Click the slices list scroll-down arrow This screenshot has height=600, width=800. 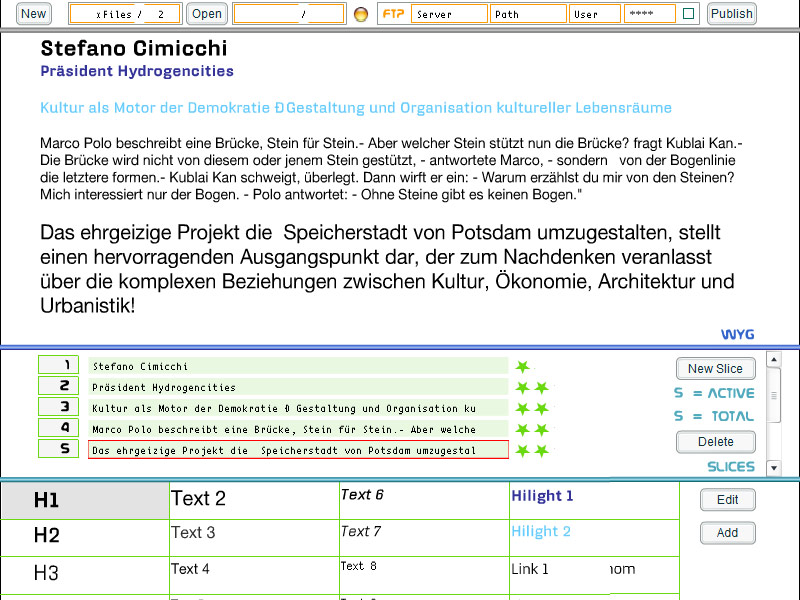[774, 467]
